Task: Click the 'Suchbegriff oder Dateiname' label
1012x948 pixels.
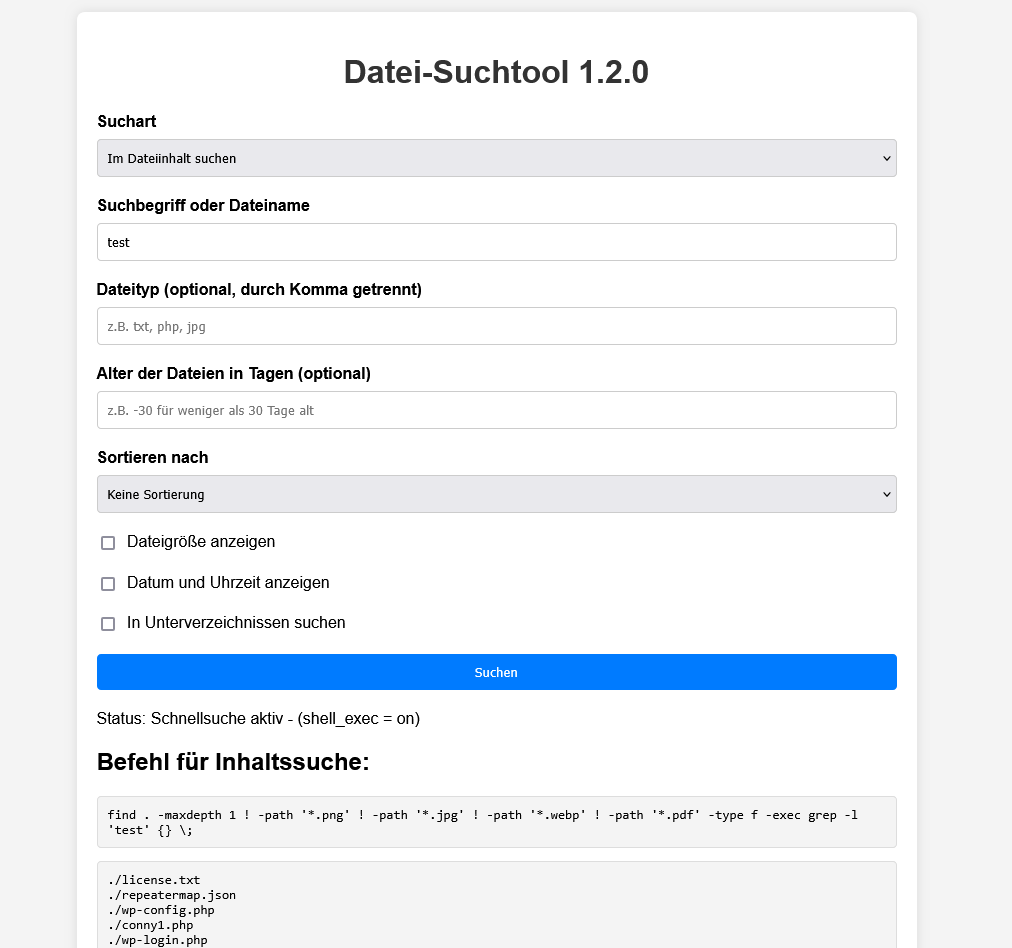Action: click(x=203, y=205)
